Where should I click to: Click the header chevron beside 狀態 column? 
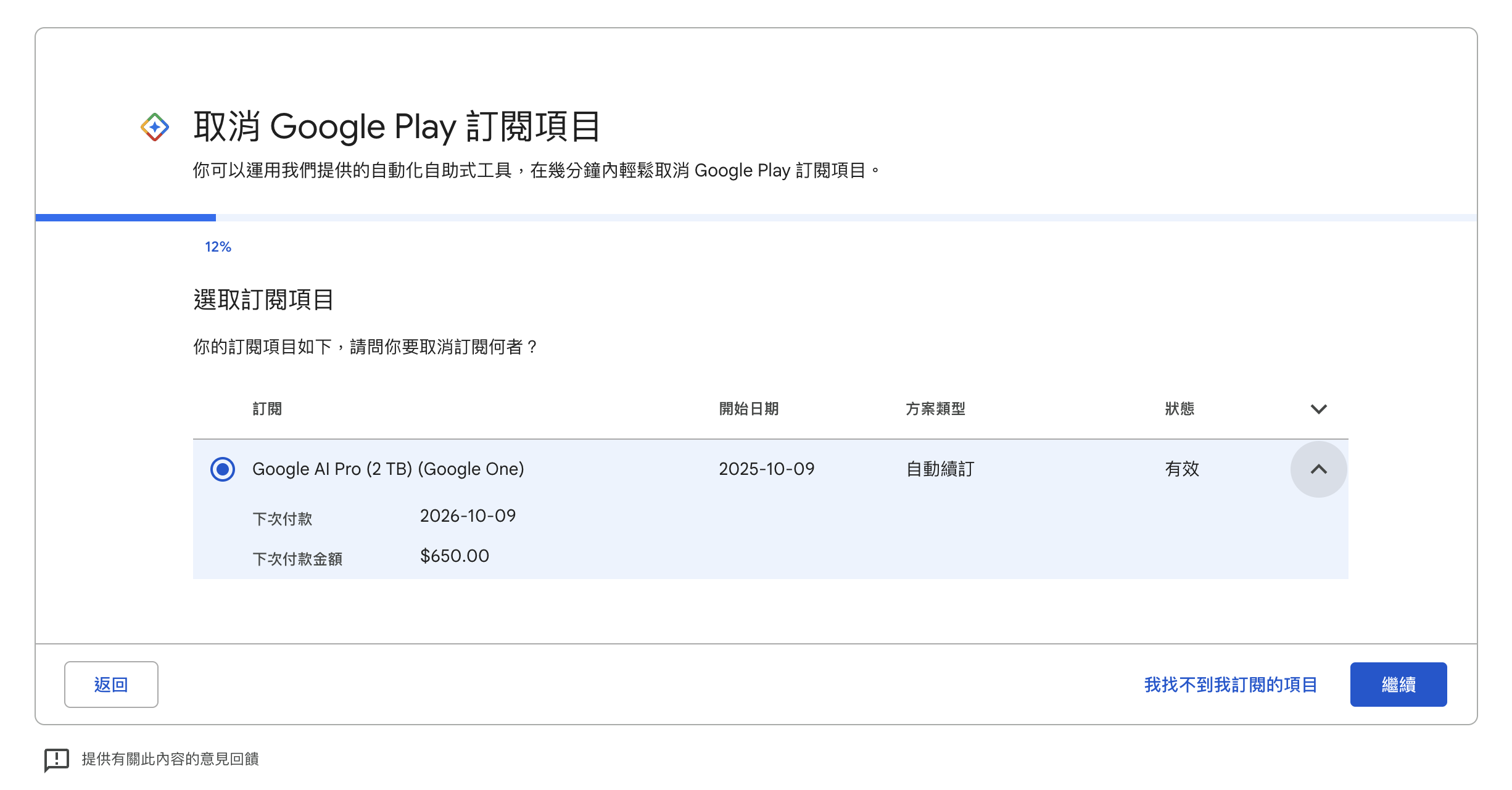pyautogui.click(x=1318, y=409)
